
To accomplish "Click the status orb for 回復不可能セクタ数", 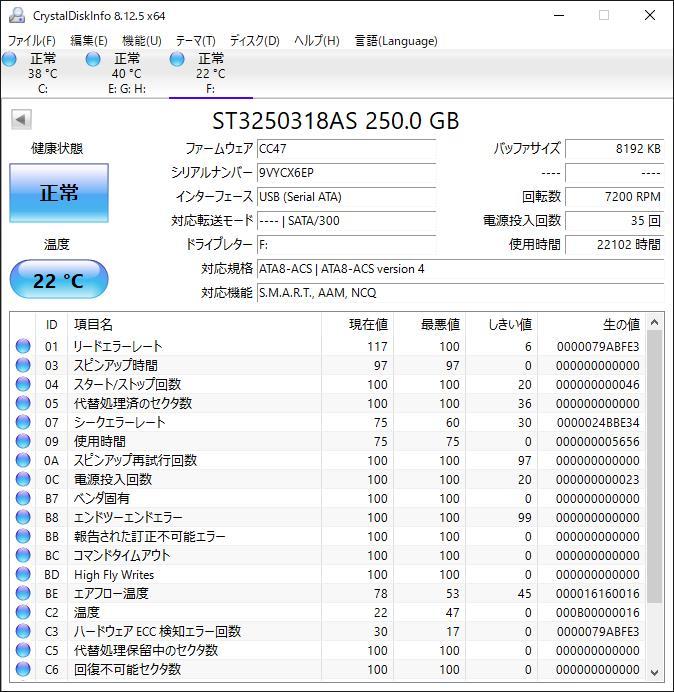I will (x=23, y=669).
